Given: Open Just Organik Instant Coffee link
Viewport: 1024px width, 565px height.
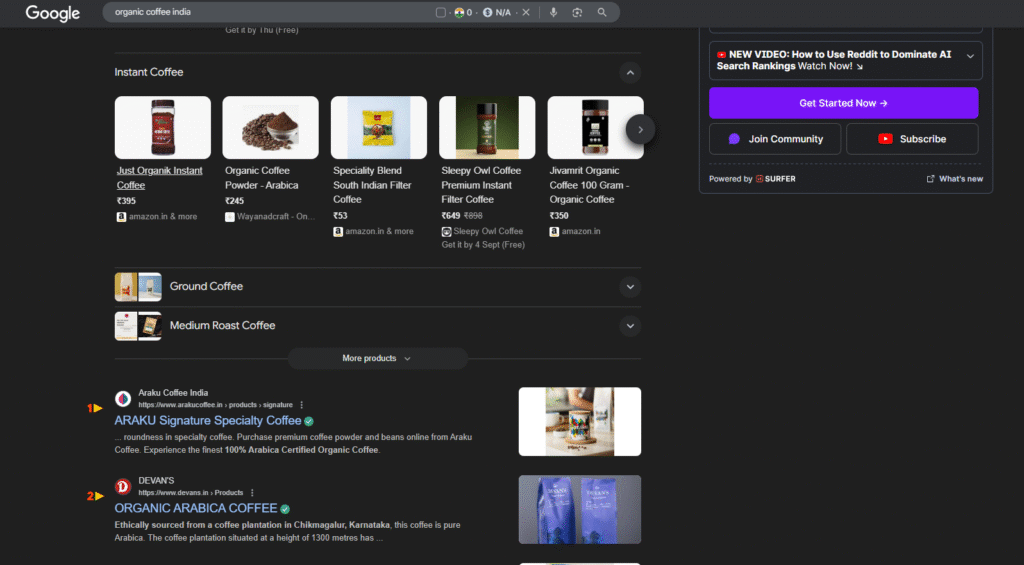Looking at the screenshot, I should tap(159, 178).
